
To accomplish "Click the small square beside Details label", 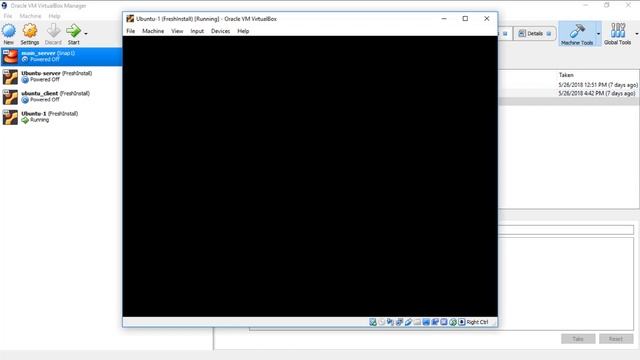I will [x=549, y=34].
